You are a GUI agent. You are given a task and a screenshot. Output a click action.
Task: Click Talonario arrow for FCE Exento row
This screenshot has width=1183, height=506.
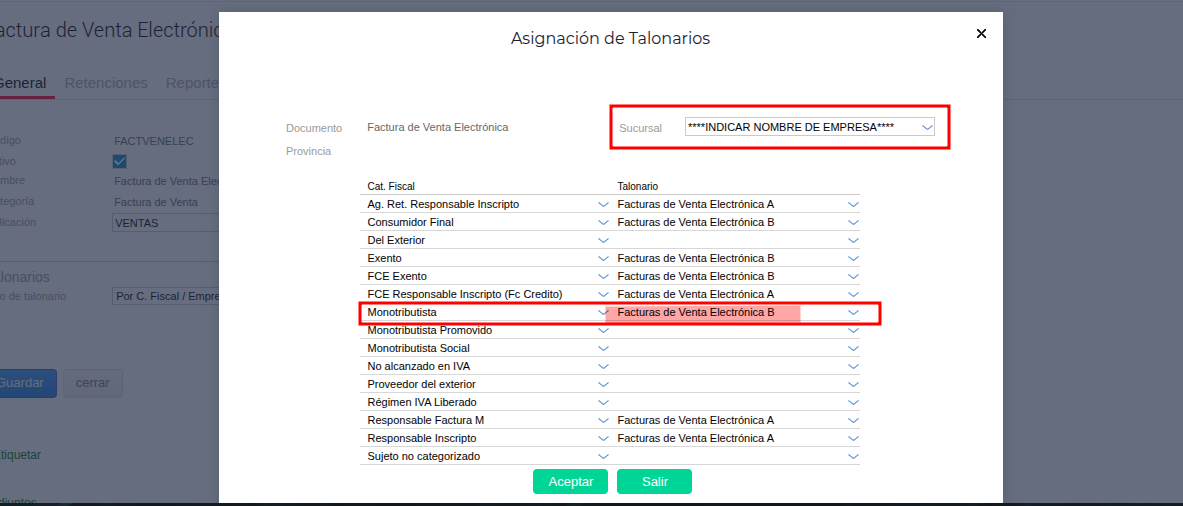click(x=853, y=276)
